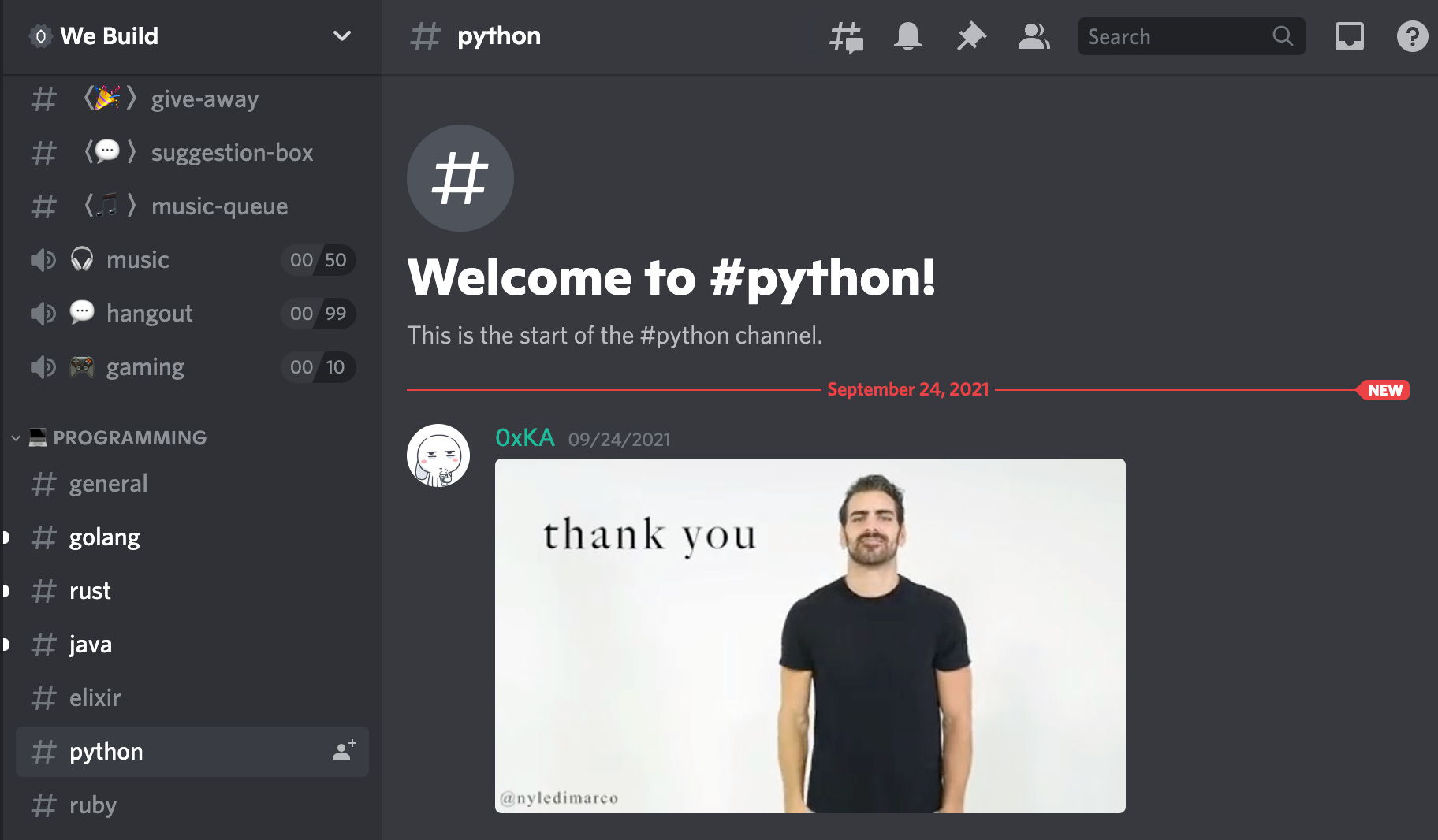Image resolution: width=1438 pixels, height=840 pixels.
Task: Open the #ruby channel
Action: pos(93,805)
